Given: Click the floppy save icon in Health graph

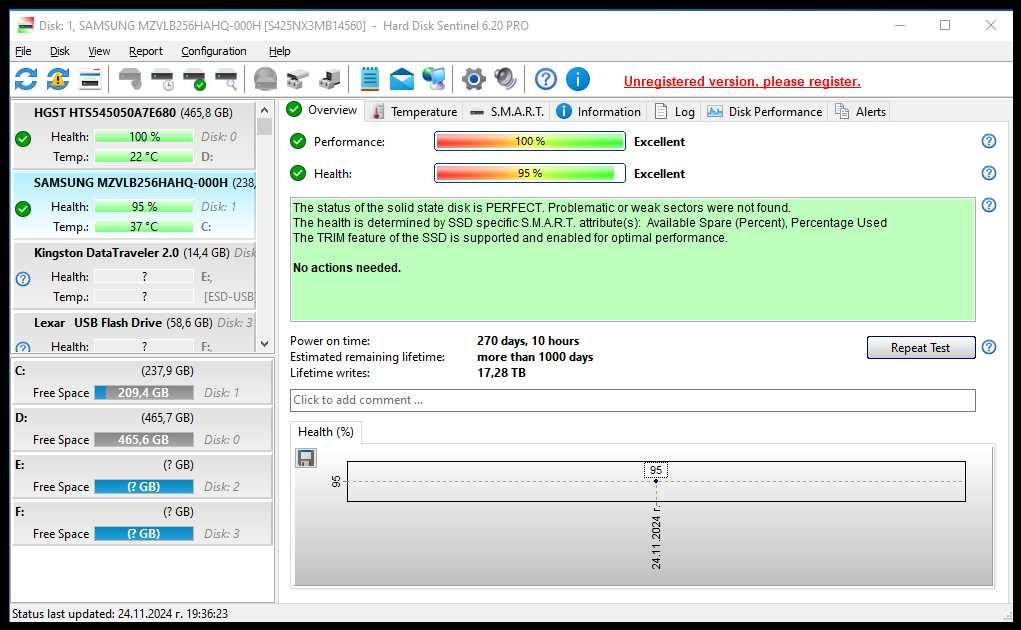Looking at the screenshot, I should click(306, 458).
